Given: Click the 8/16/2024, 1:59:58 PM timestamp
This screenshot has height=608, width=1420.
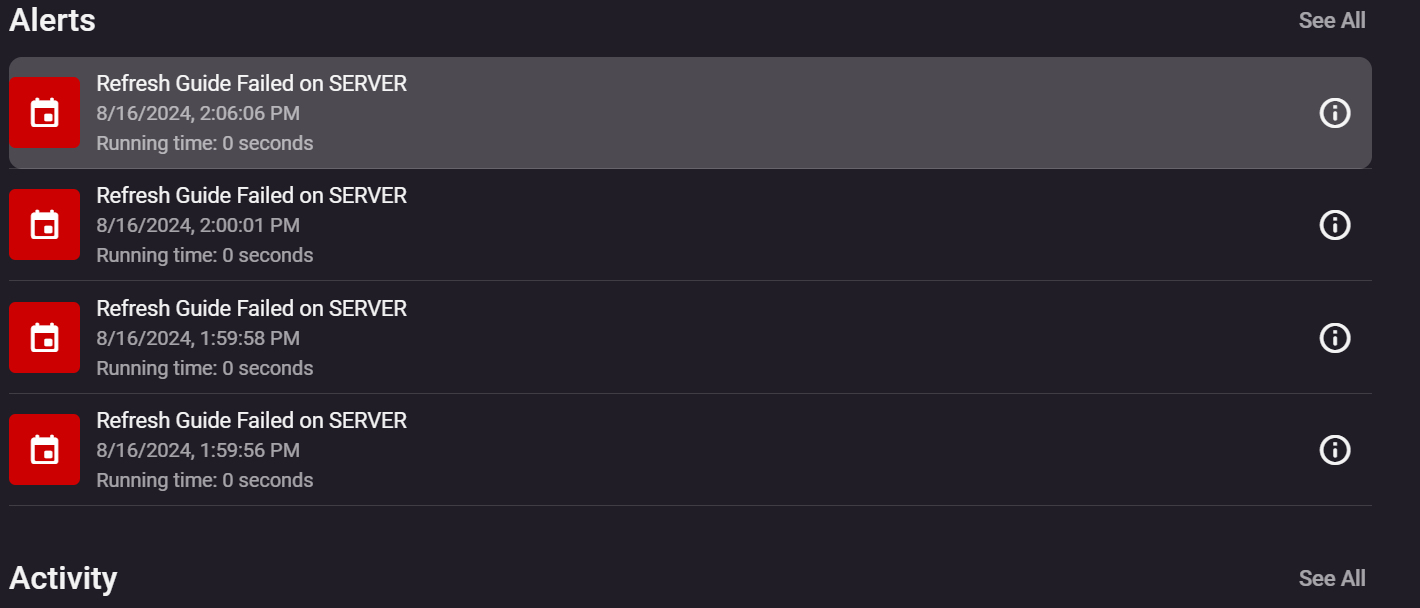Looking at the screenshot, I should [x=198, y=338].
